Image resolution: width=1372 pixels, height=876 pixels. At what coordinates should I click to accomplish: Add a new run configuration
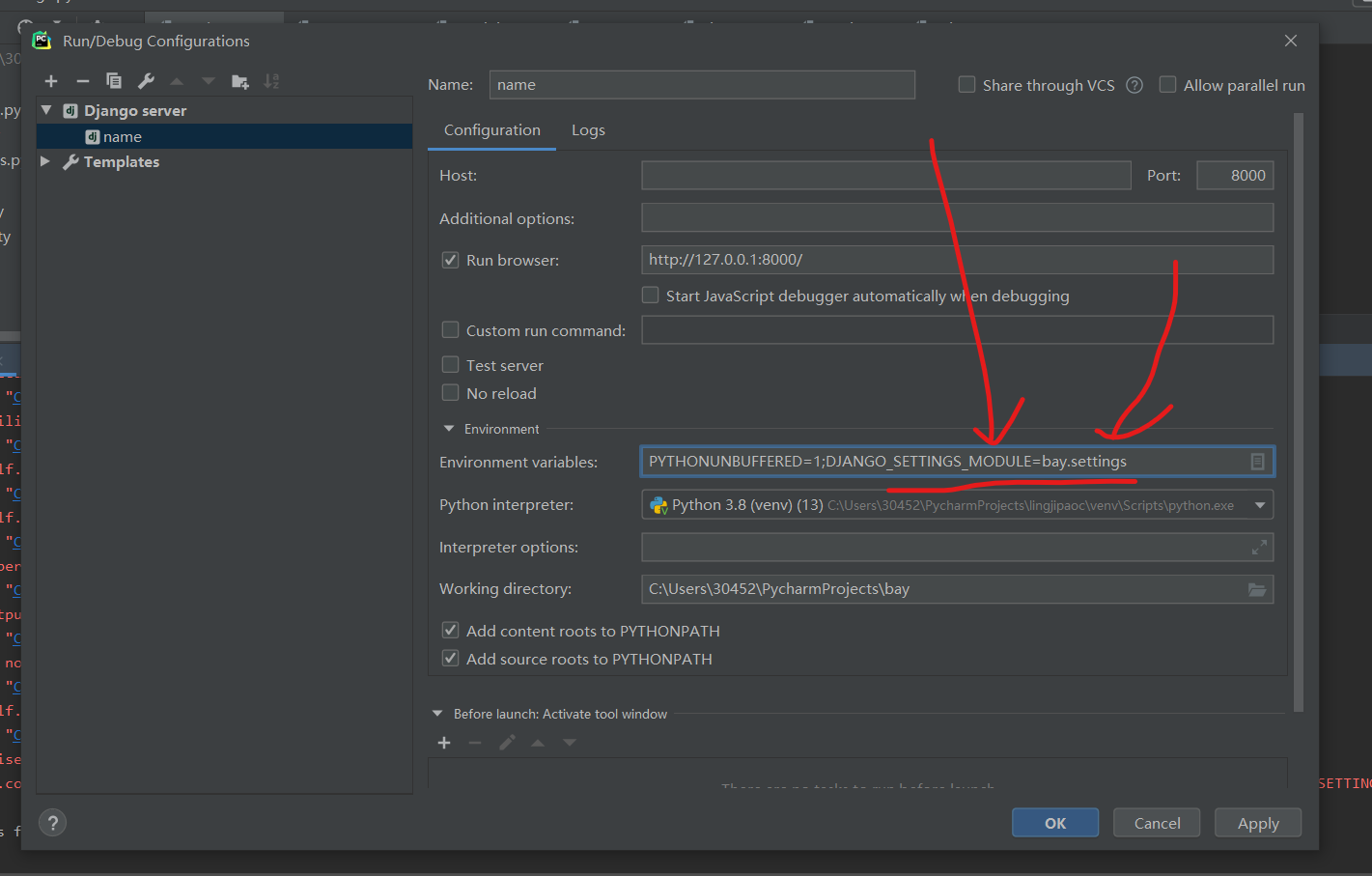tap(50, 80)
